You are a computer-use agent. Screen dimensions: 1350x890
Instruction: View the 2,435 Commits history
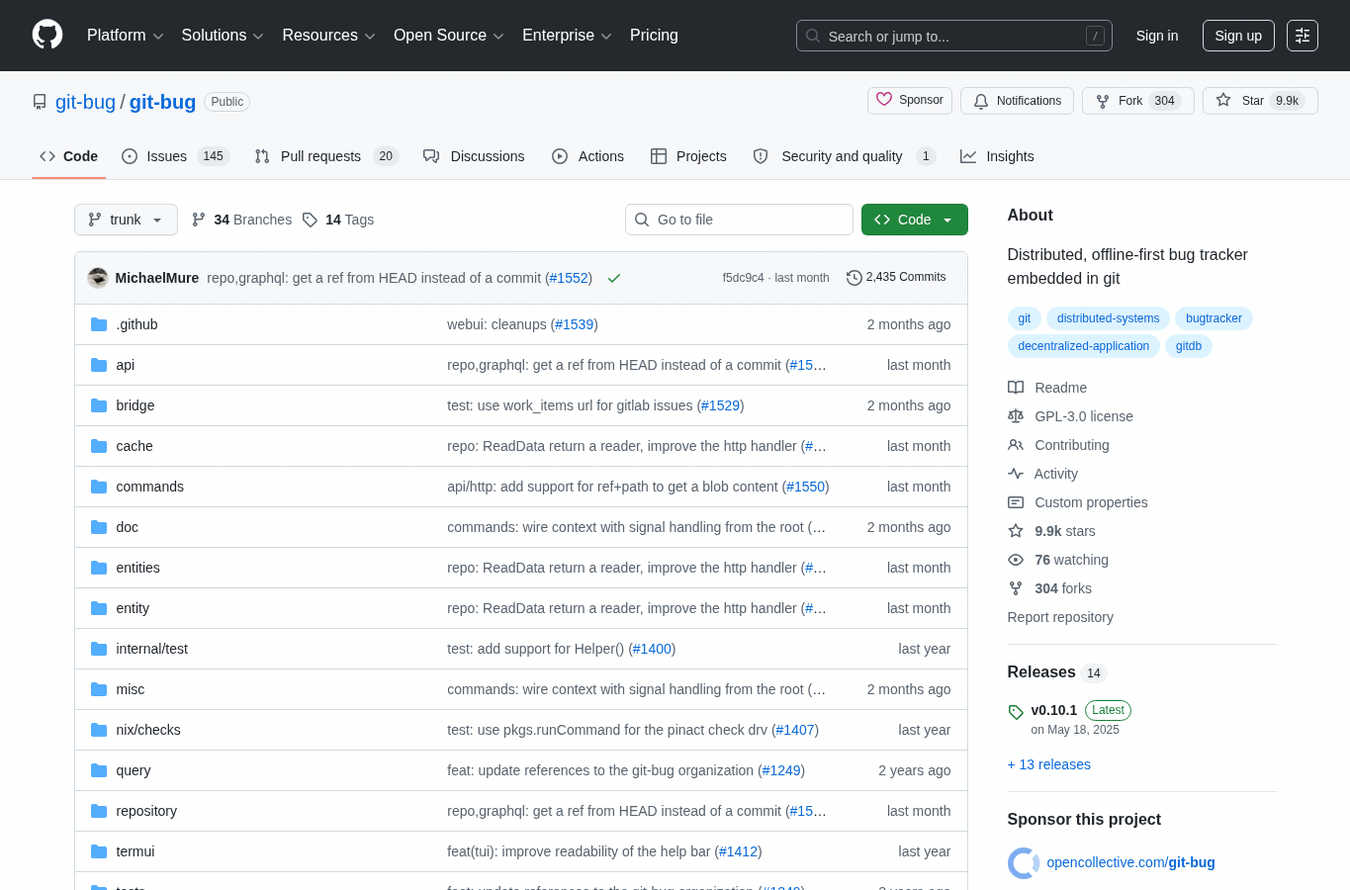pos(896,277)
